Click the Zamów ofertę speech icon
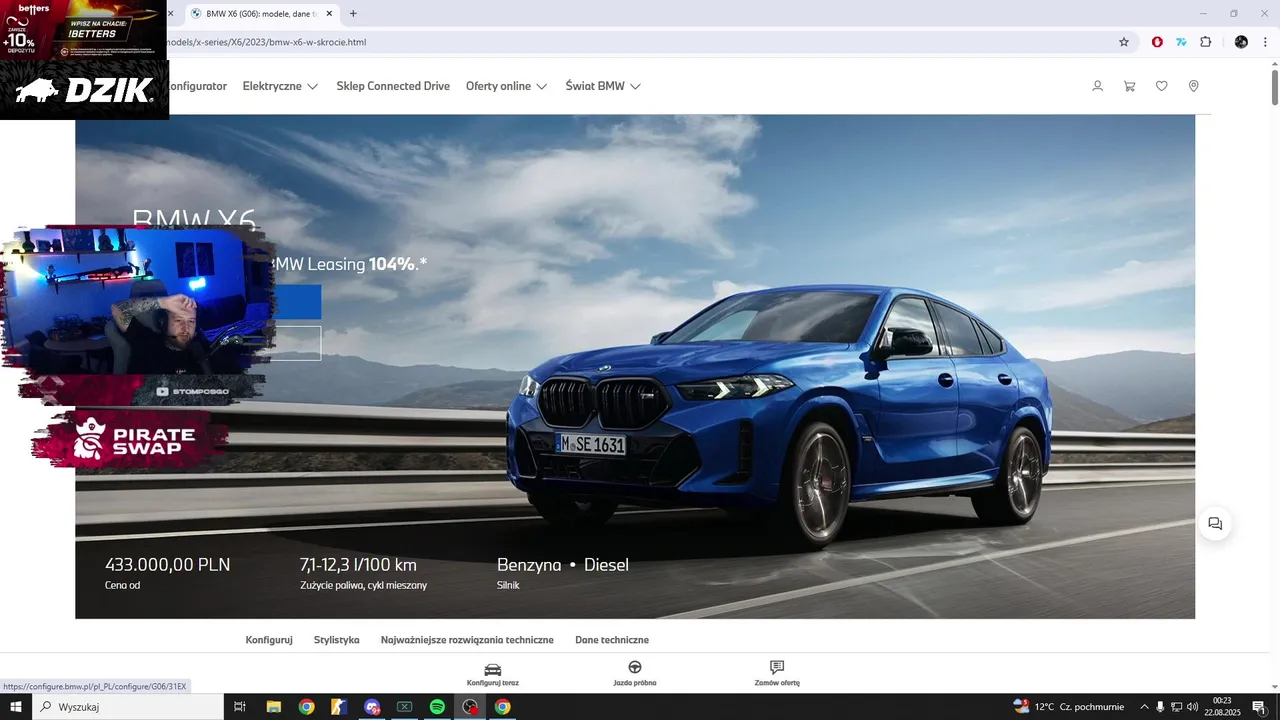Viewport: 1280px width, 720px height. tap(777, 667)
